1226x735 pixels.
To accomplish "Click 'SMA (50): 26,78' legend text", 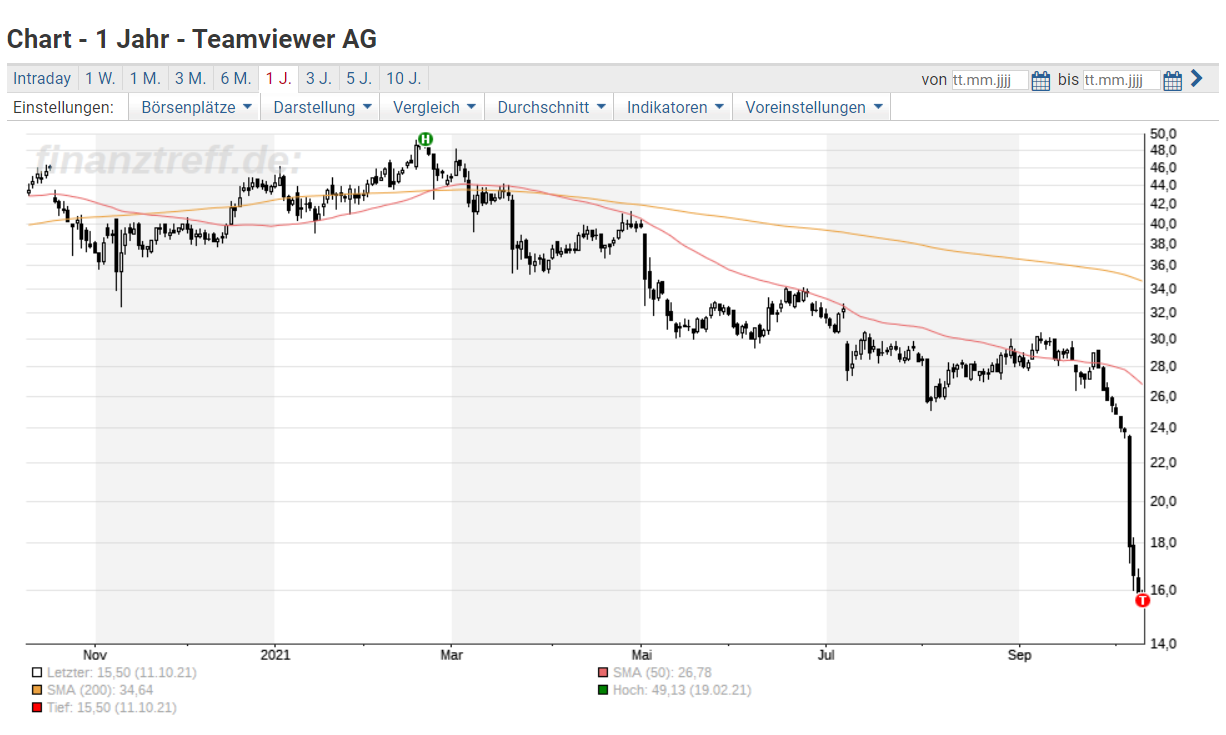I will click(662, 673).
